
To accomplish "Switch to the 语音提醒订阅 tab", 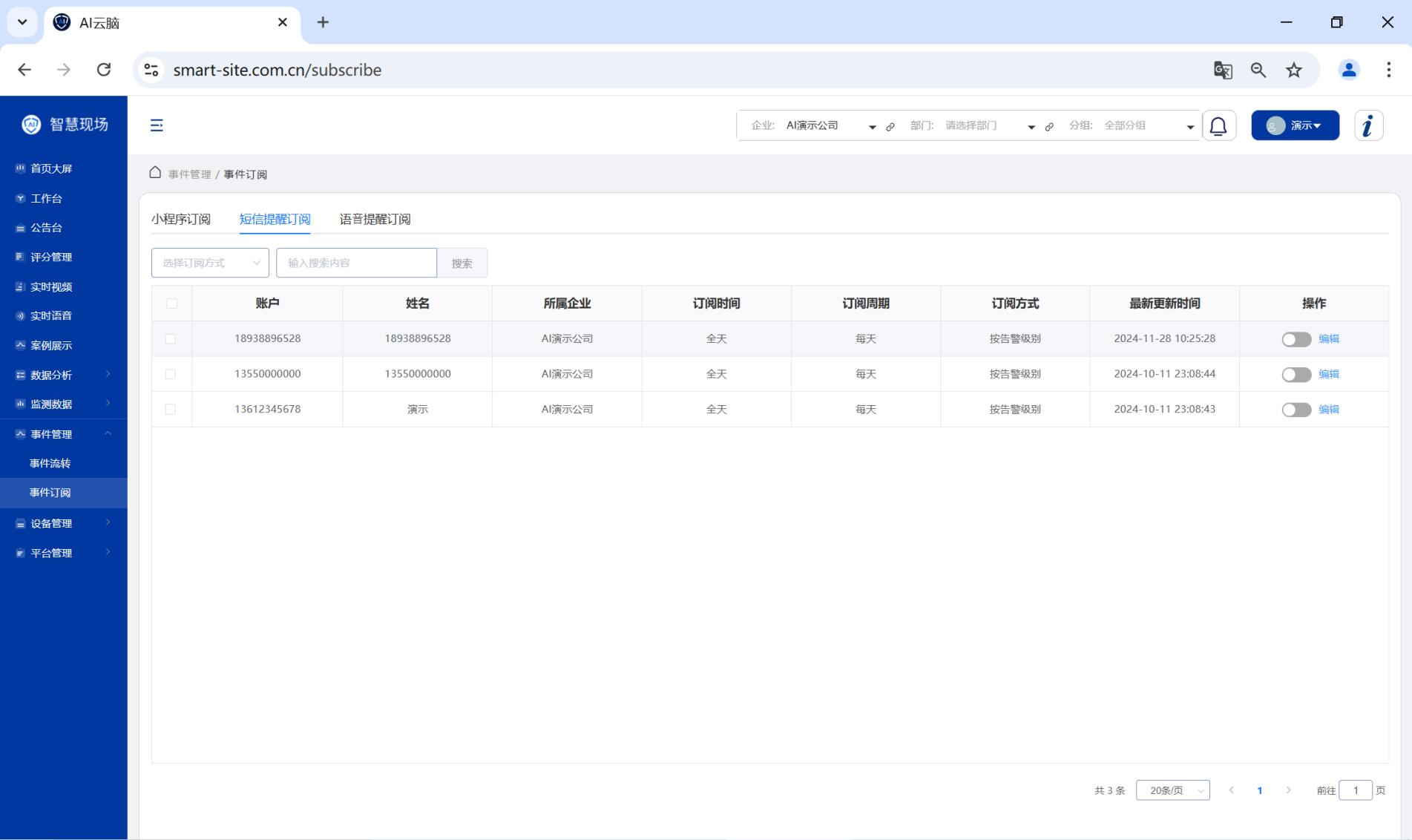I will coord(375,219).
